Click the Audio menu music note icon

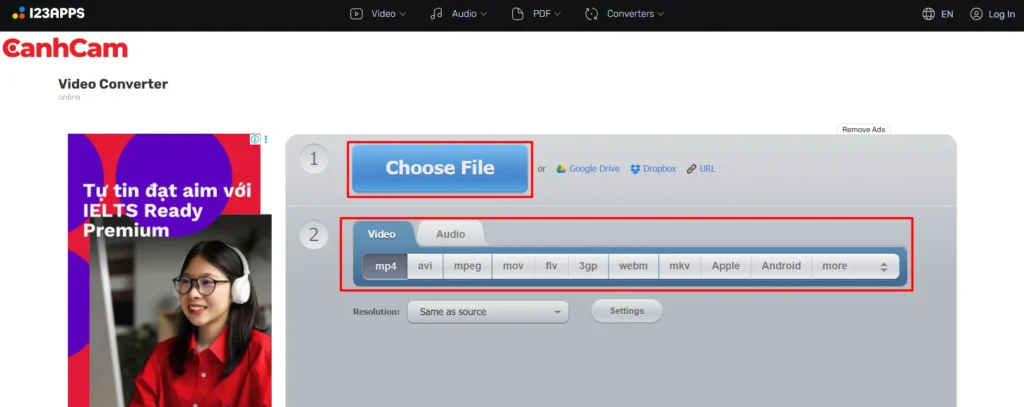tap(436, 14)
